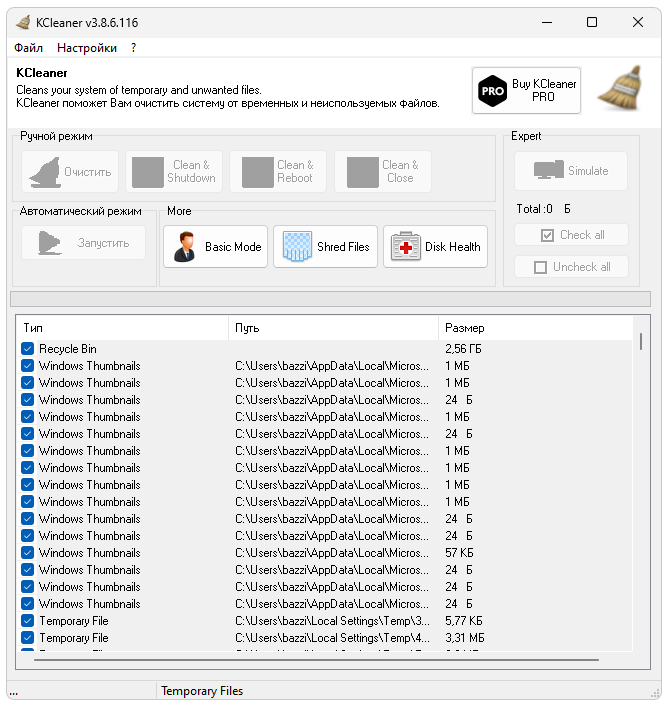Sort by Тип column header
The width and height of the screenshot is (667, 705).
pos(122,328)
